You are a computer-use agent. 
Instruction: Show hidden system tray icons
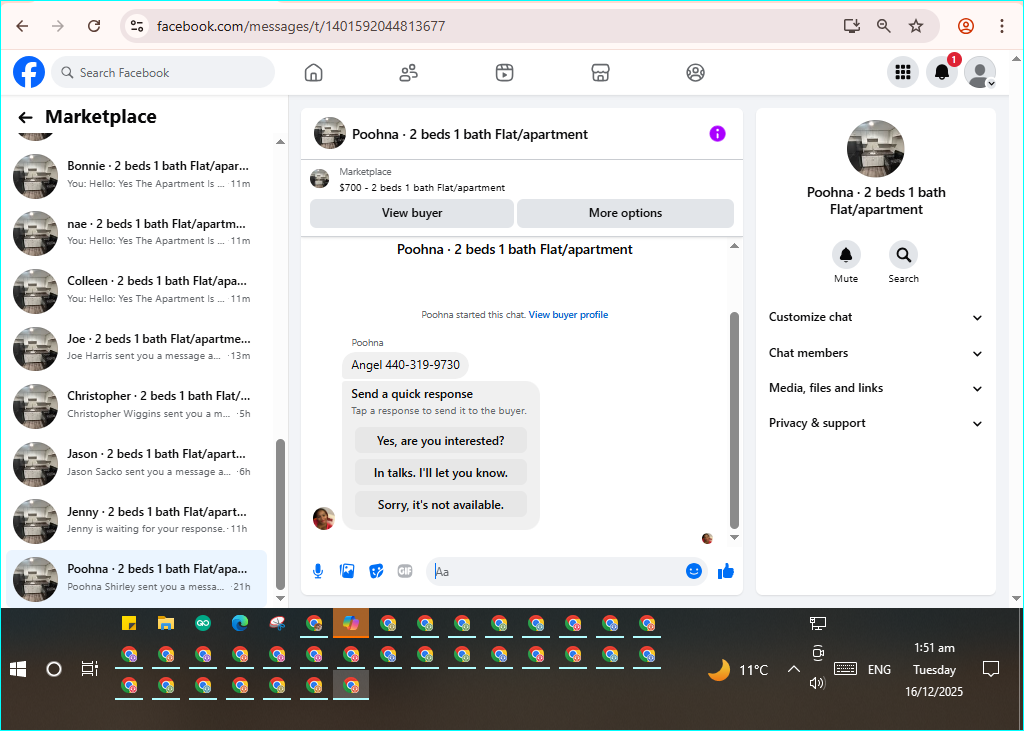pyautogui.click(x=793, y=670)
